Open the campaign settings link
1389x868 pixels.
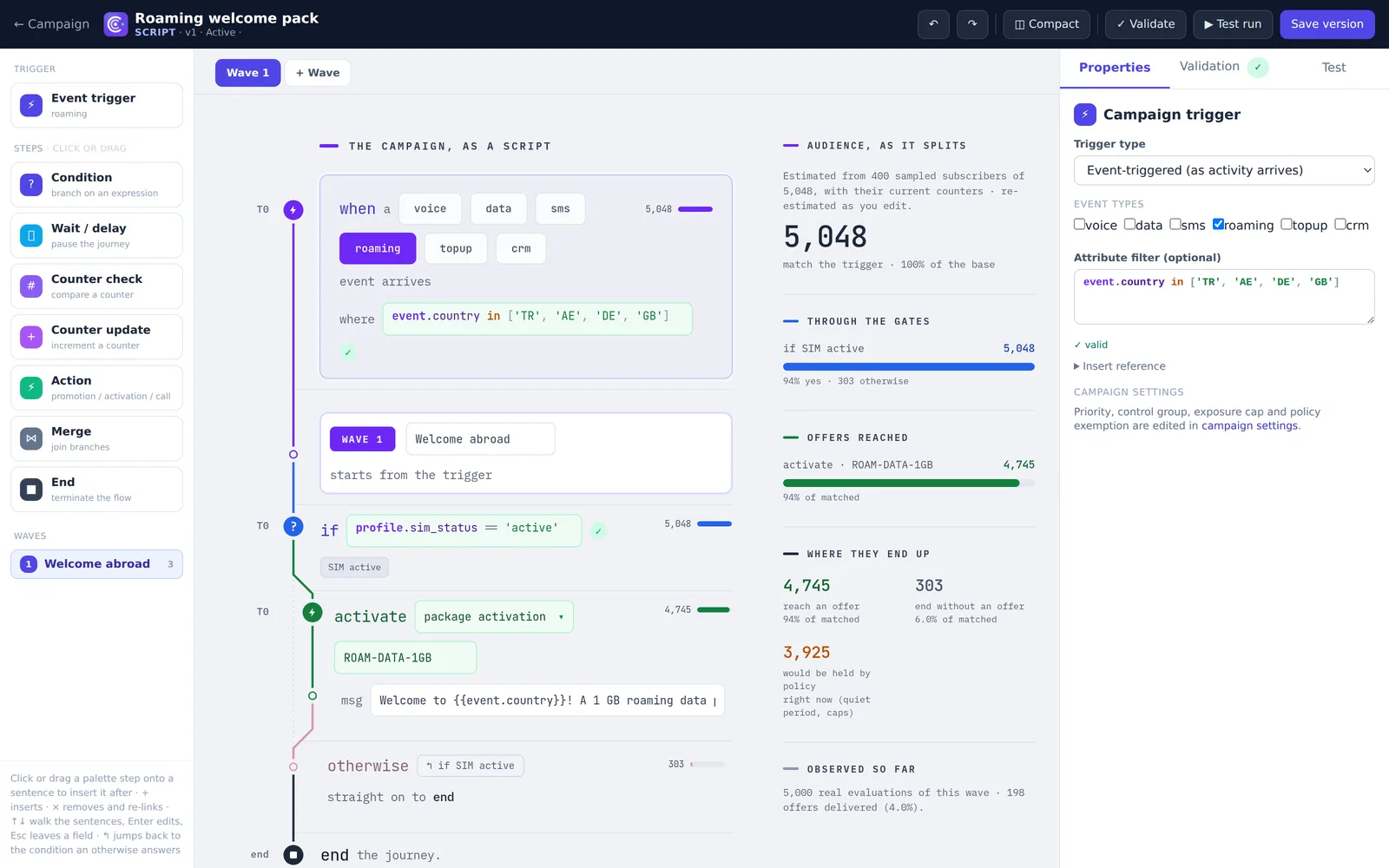coord(1250,425)
